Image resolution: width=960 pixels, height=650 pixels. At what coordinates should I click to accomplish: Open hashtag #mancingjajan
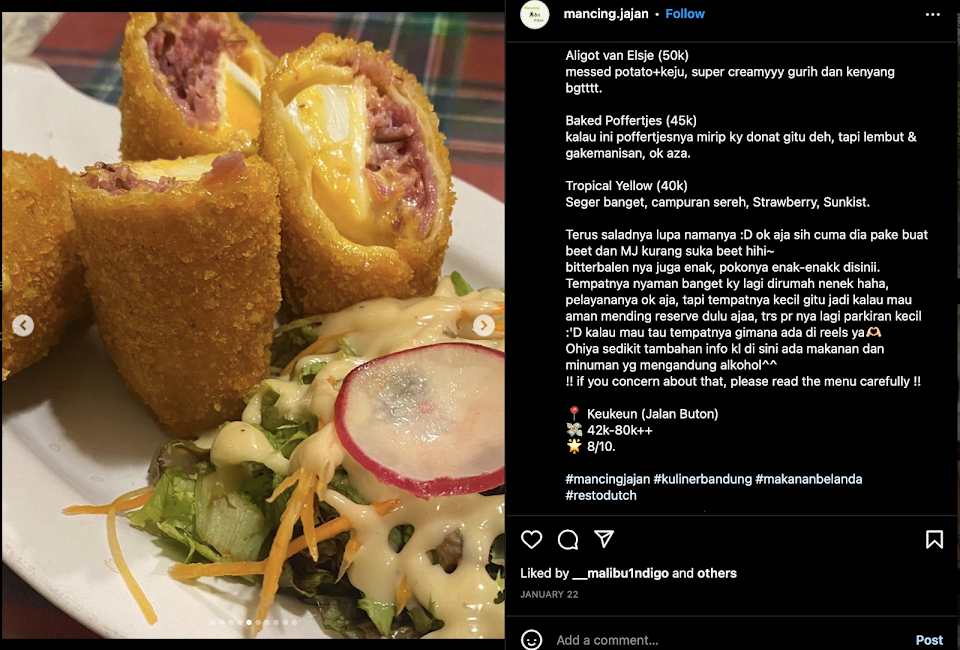[607, 479]
